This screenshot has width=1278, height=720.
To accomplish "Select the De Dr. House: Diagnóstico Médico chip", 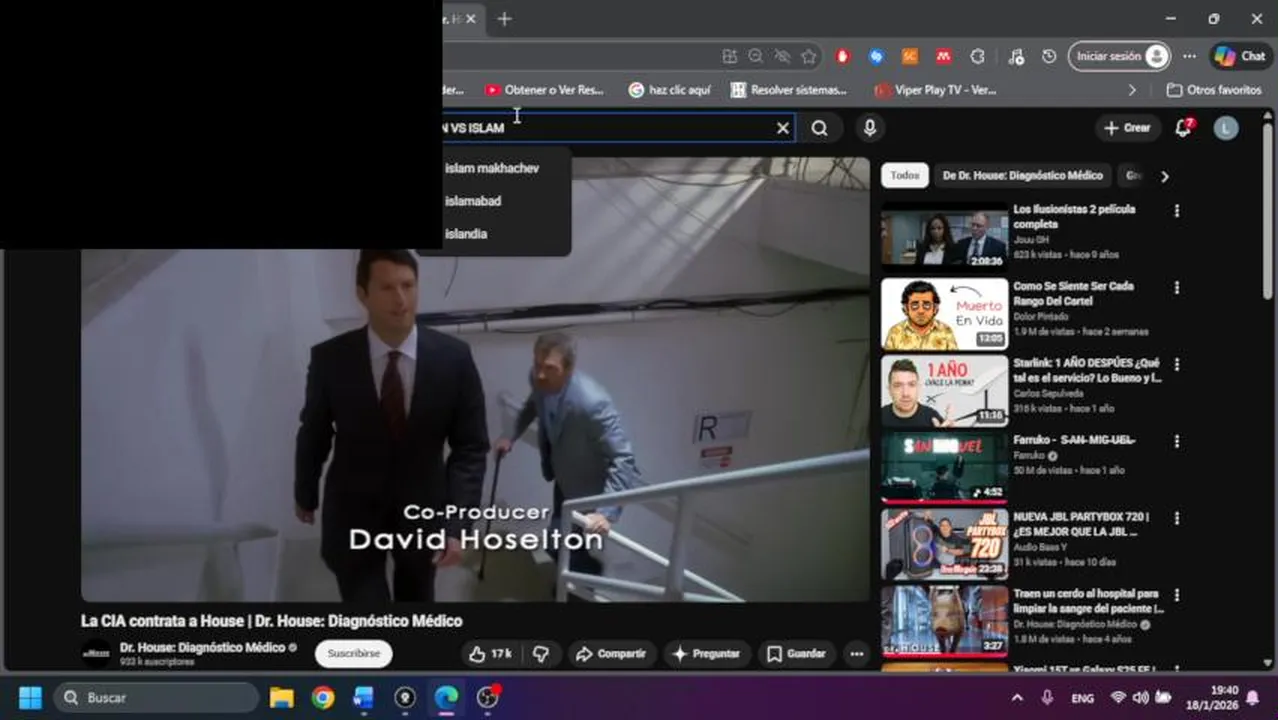I will (x=1023, y=175).
